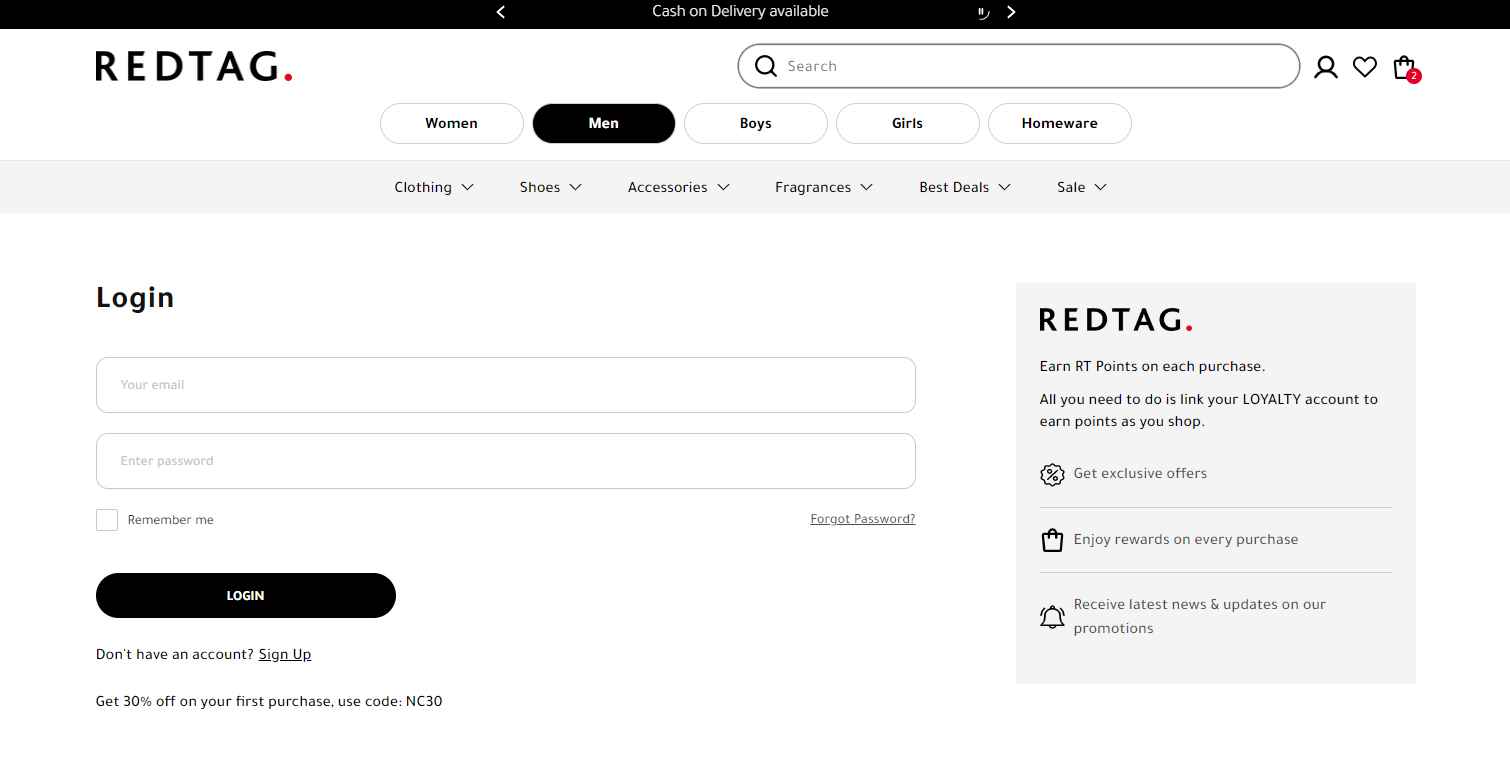Click the account profile icon
The height and width of the screenshot is (765, 1510).
[x=1325, y=66]
